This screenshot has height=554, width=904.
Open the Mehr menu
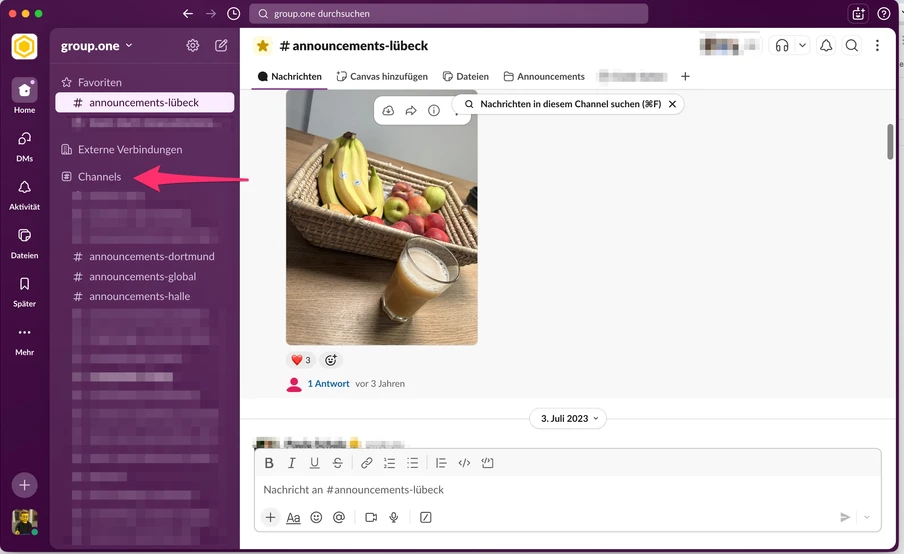coord(24,339)
